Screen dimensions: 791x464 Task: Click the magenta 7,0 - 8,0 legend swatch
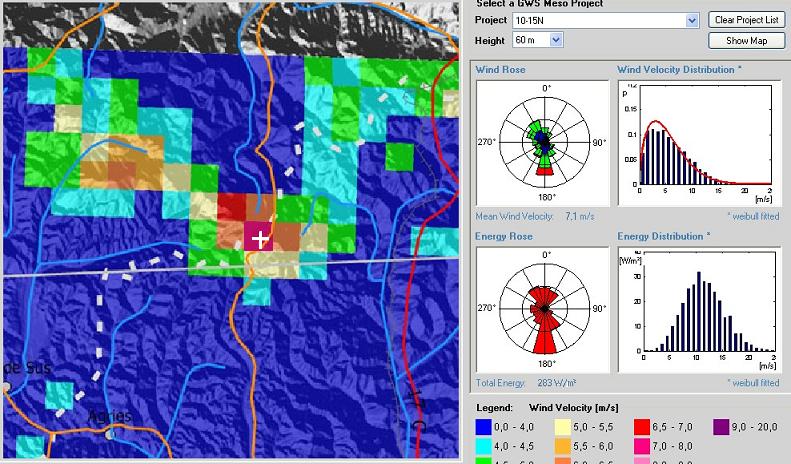click(643, 443)
